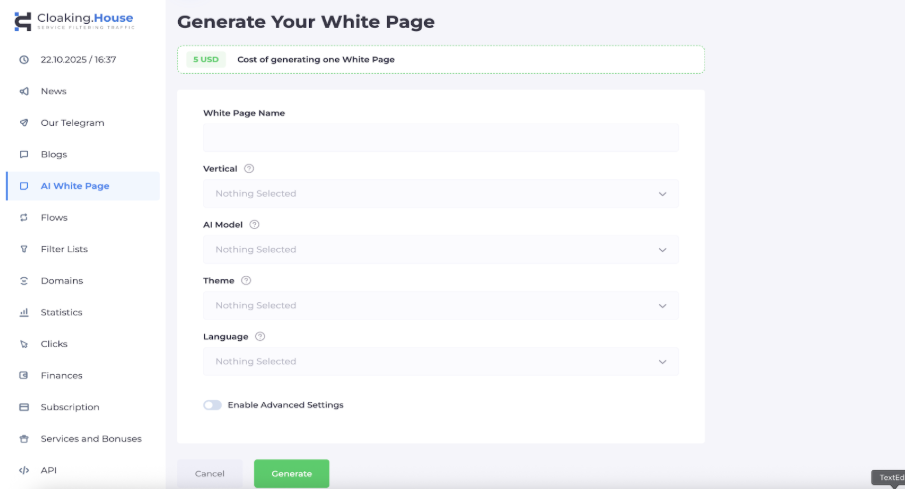Click the White Page Name input field

pyautogui.click(x=440, y=138)
